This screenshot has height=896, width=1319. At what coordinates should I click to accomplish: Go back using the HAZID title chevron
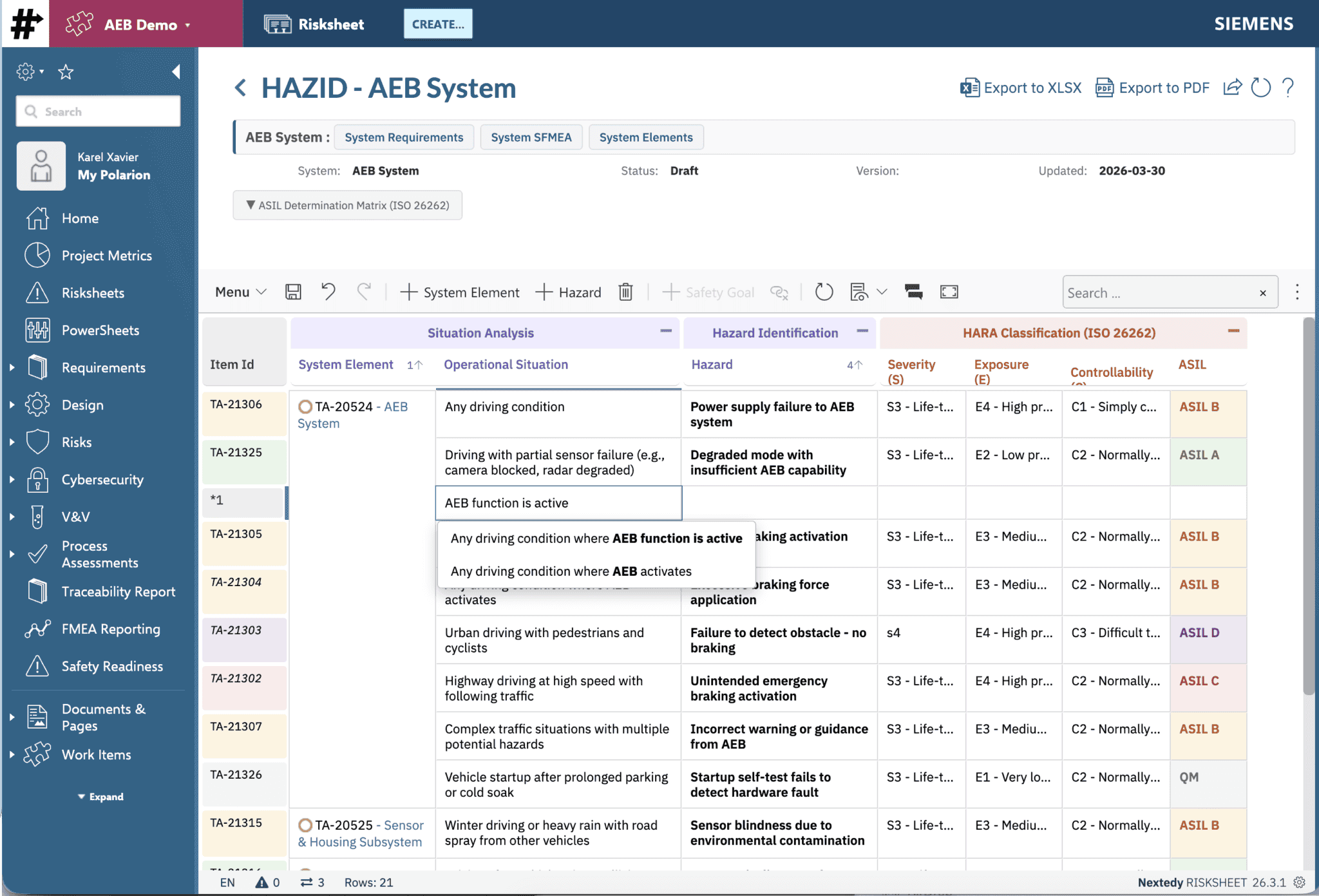tap(241, 88)
